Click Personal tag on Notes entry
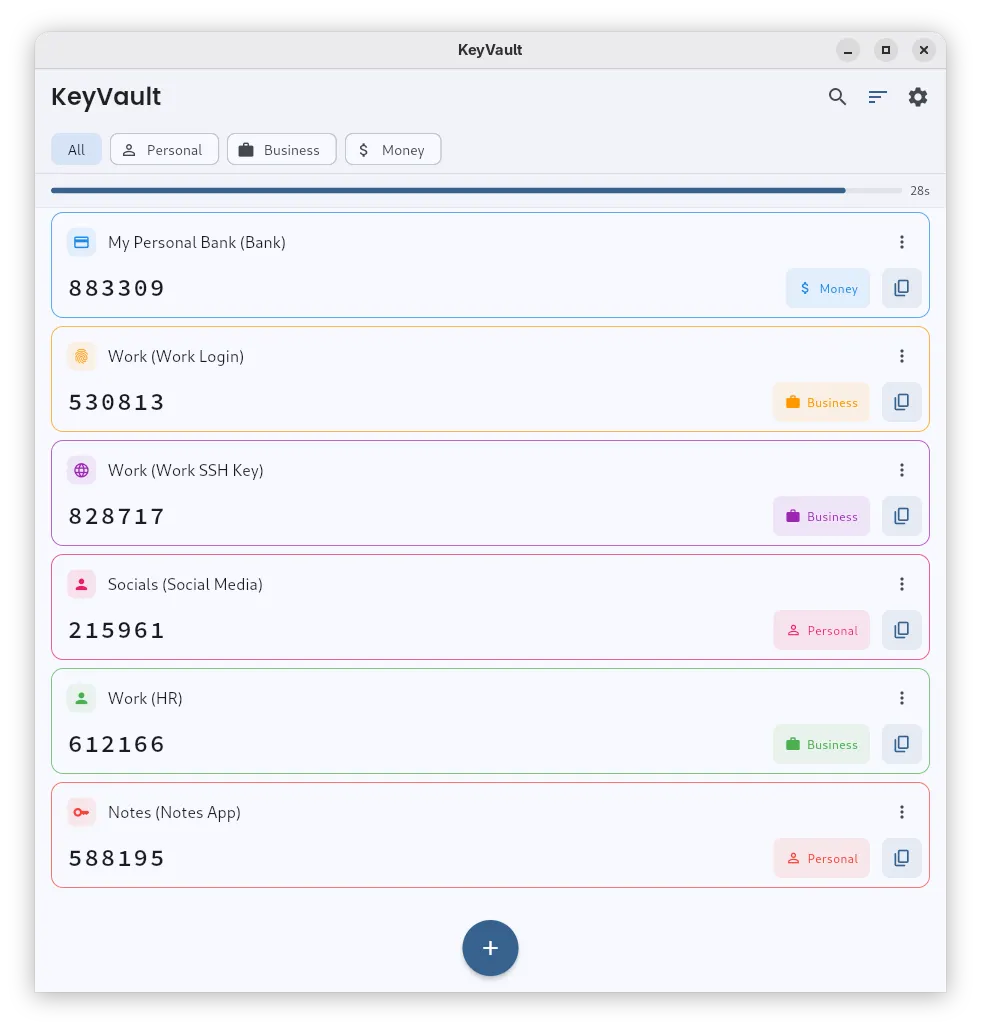The height and width of the screenshot is (1030, 981). [821, 858]
